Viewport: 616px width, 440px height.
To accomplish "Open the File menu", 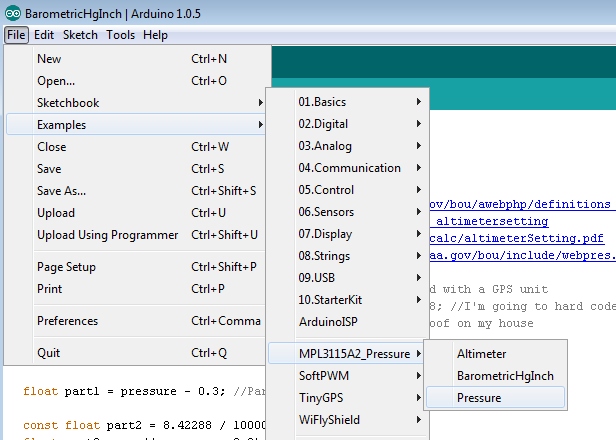I will click(16, 35).
